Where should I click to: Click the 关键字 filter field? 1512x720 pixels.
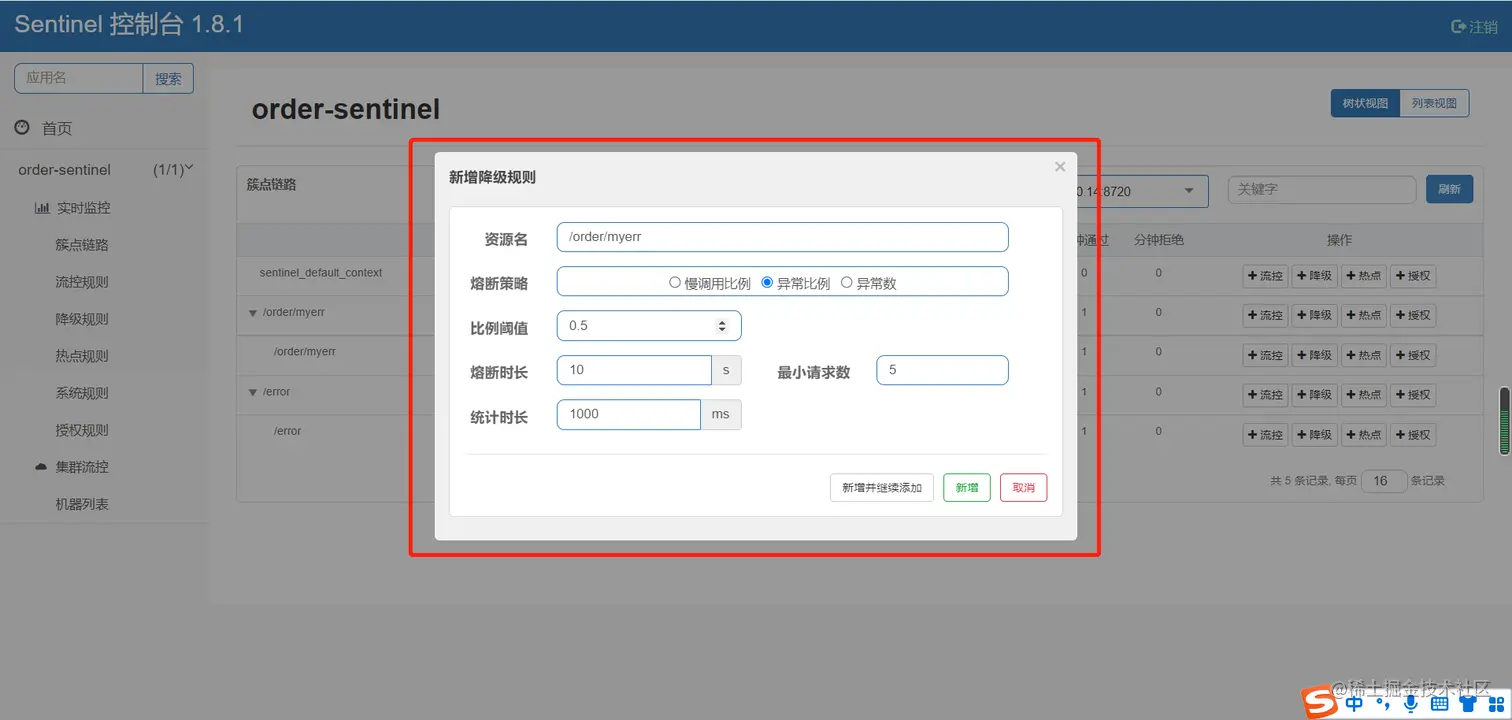pyautogui.click(x=1322, y=189)
